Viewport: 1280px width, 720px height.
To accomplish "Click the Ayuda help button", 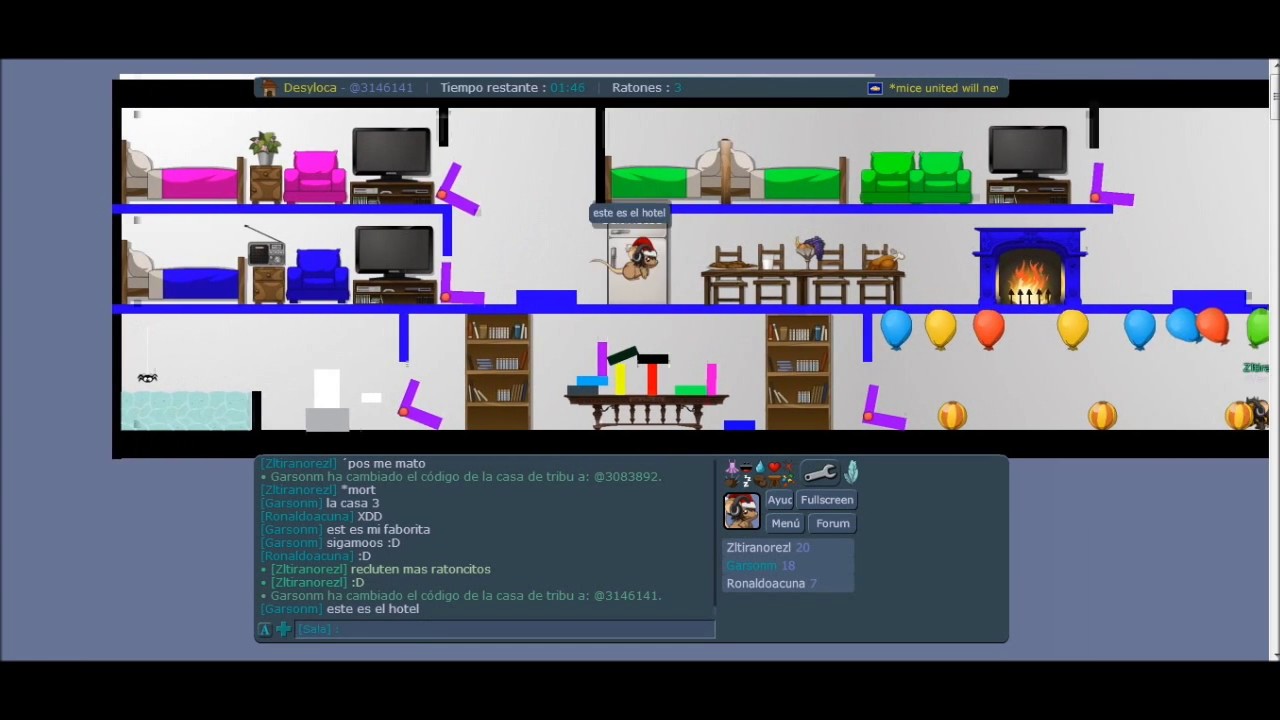I will pos(779,500).
